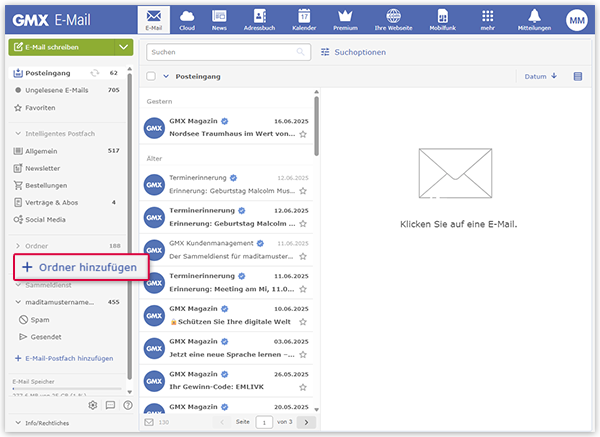The height and width of the screenshot is (437, 600).
Task: Open the Premium crown icon
Action: (345, 20)
